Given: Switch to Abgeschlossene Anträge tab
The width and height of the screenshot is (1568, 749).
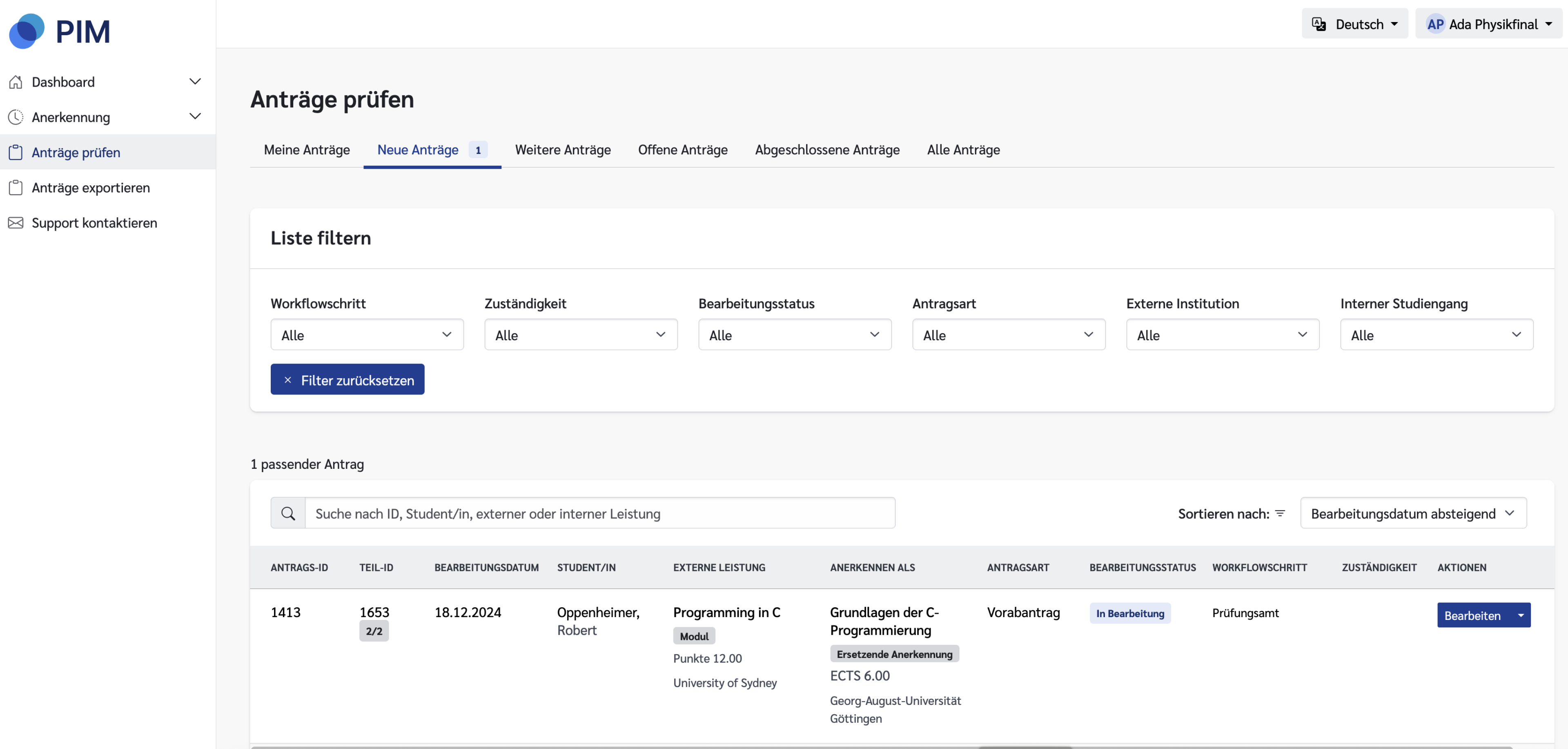Looking at the screenshot, I should (827, 150).
